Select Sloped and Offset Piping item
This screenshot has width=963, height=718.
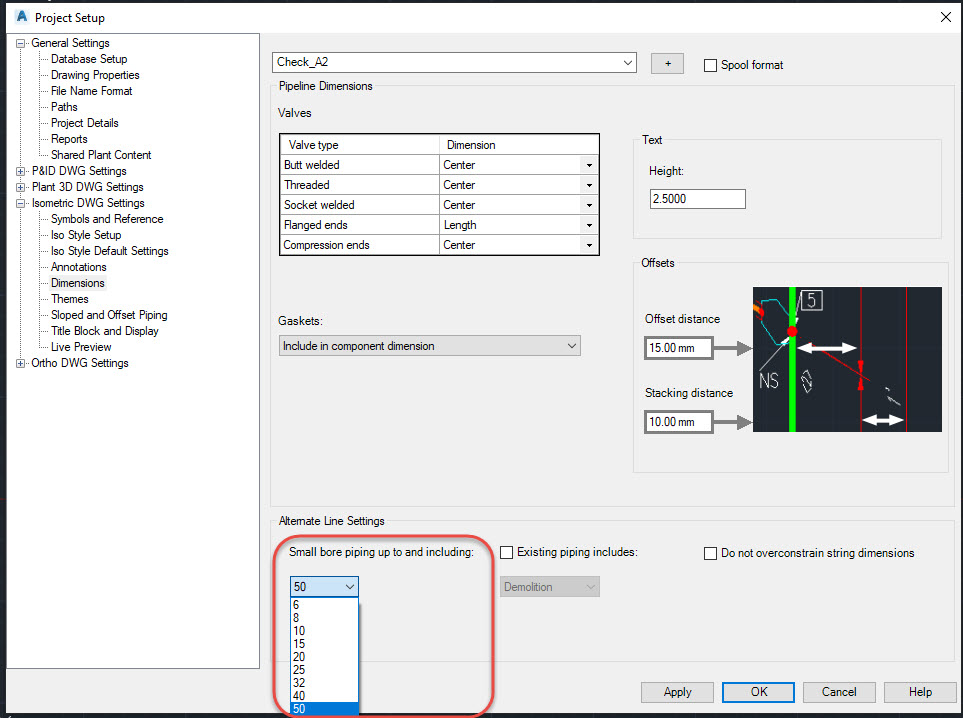tap(109, 315)
